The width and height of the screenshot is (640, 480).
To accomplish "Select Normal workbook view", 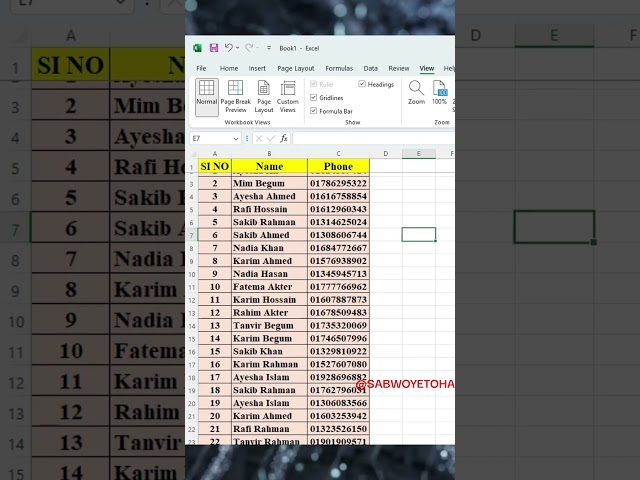I will coord(207,97).
